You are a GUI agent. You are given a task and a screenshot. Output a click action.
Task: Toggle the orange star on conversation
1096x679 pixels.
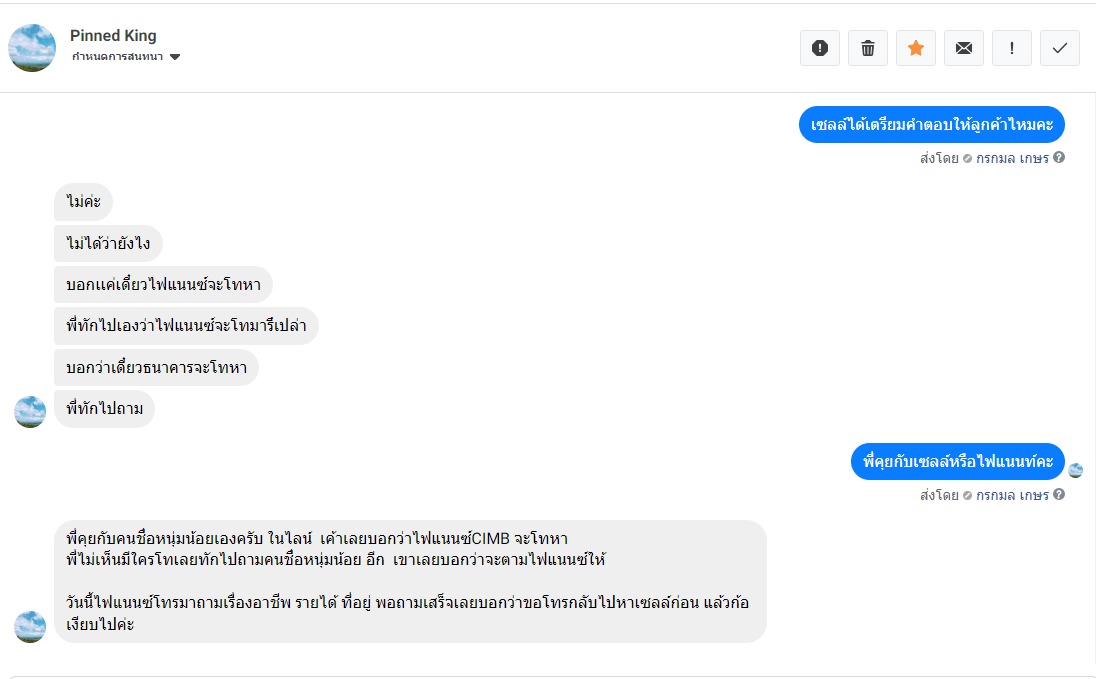tap(916, 48)
